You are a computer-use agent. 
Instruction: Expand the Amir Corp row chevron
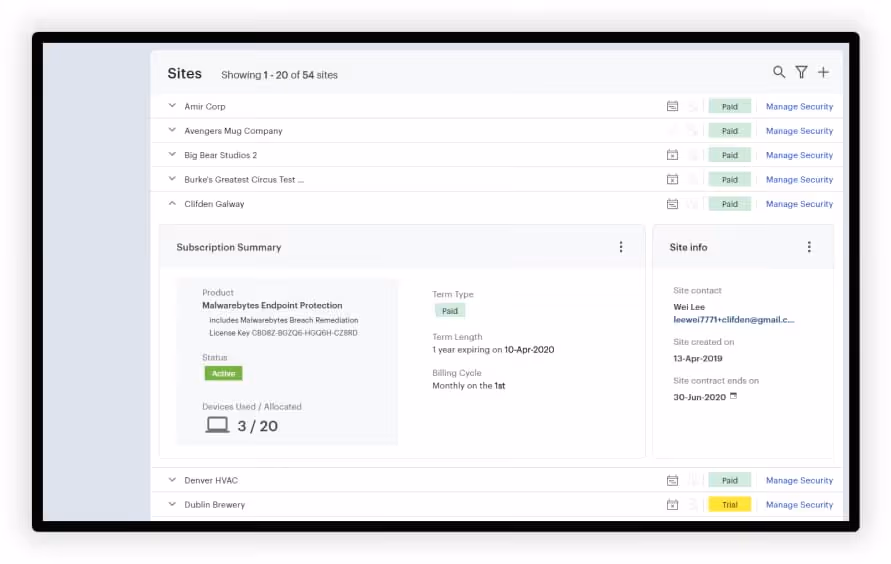pyautogui.click(x=172, y=106)
